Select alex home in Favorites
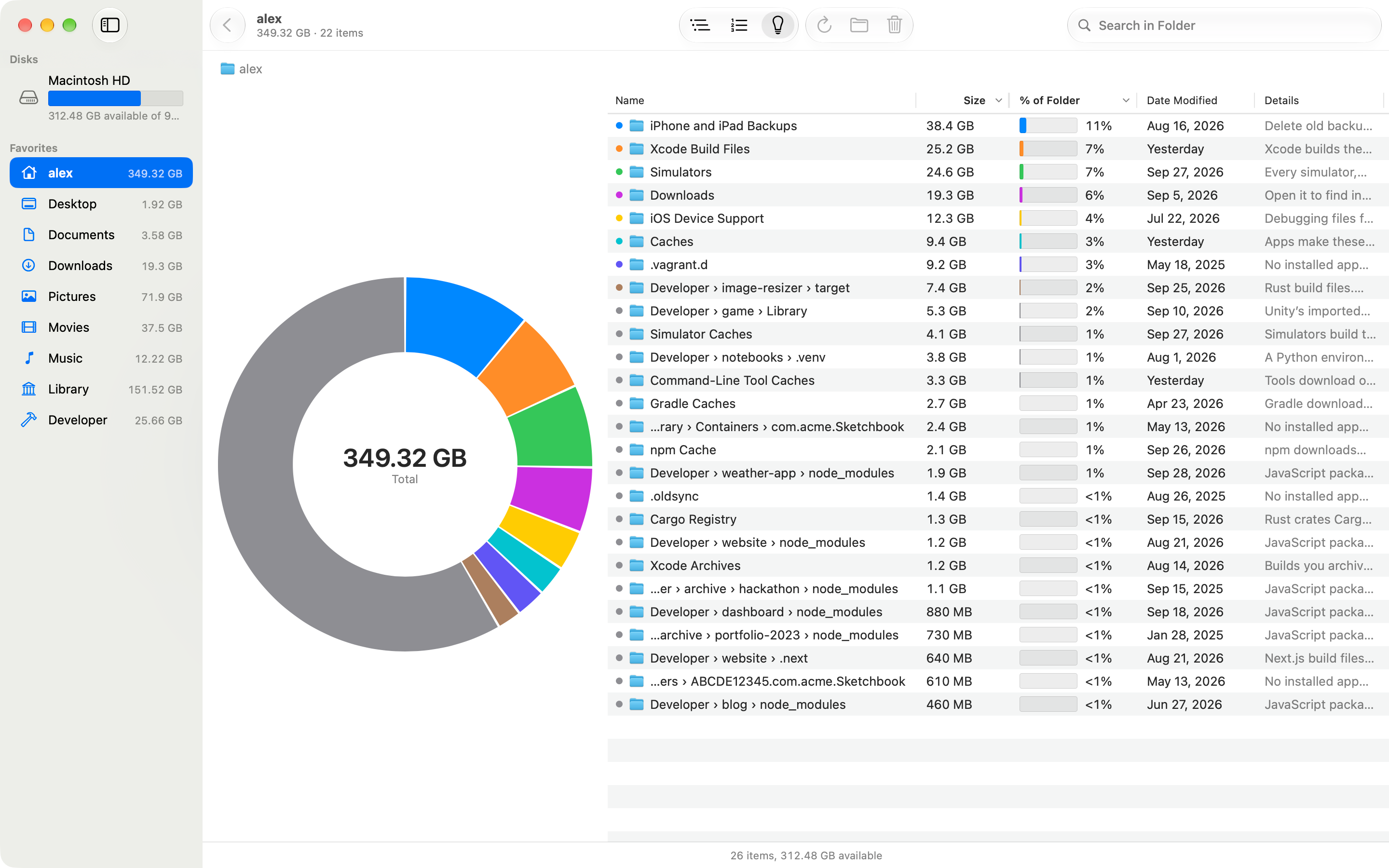 point(101,173)
